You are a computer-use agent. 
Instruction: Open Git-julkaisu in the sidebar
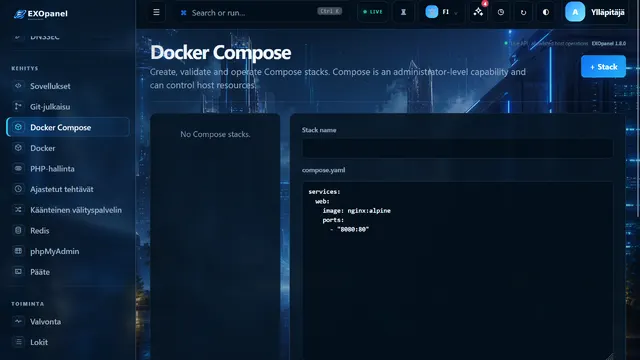click(68, 107)
